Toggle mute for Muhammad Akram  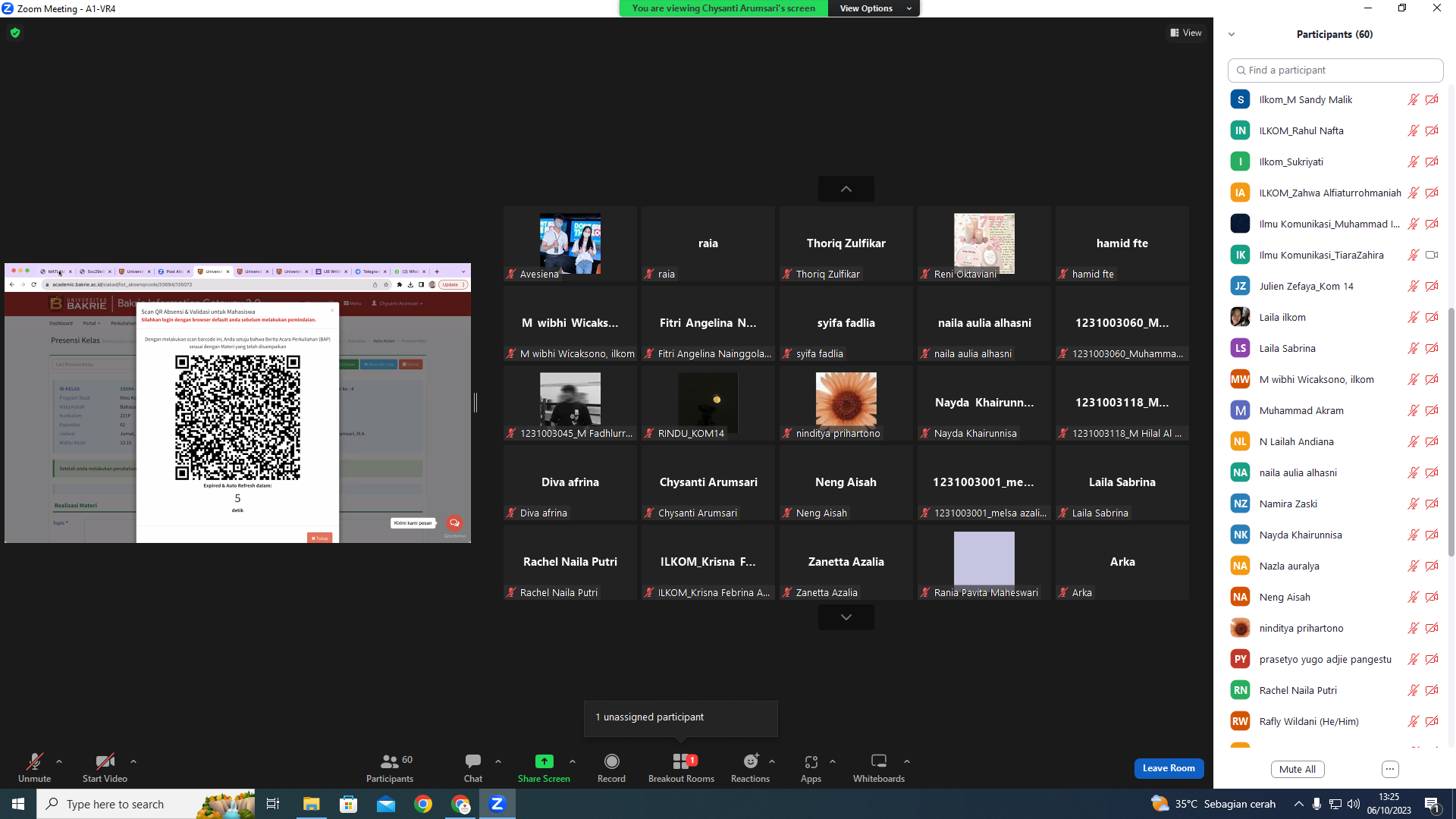[1414, 410]
